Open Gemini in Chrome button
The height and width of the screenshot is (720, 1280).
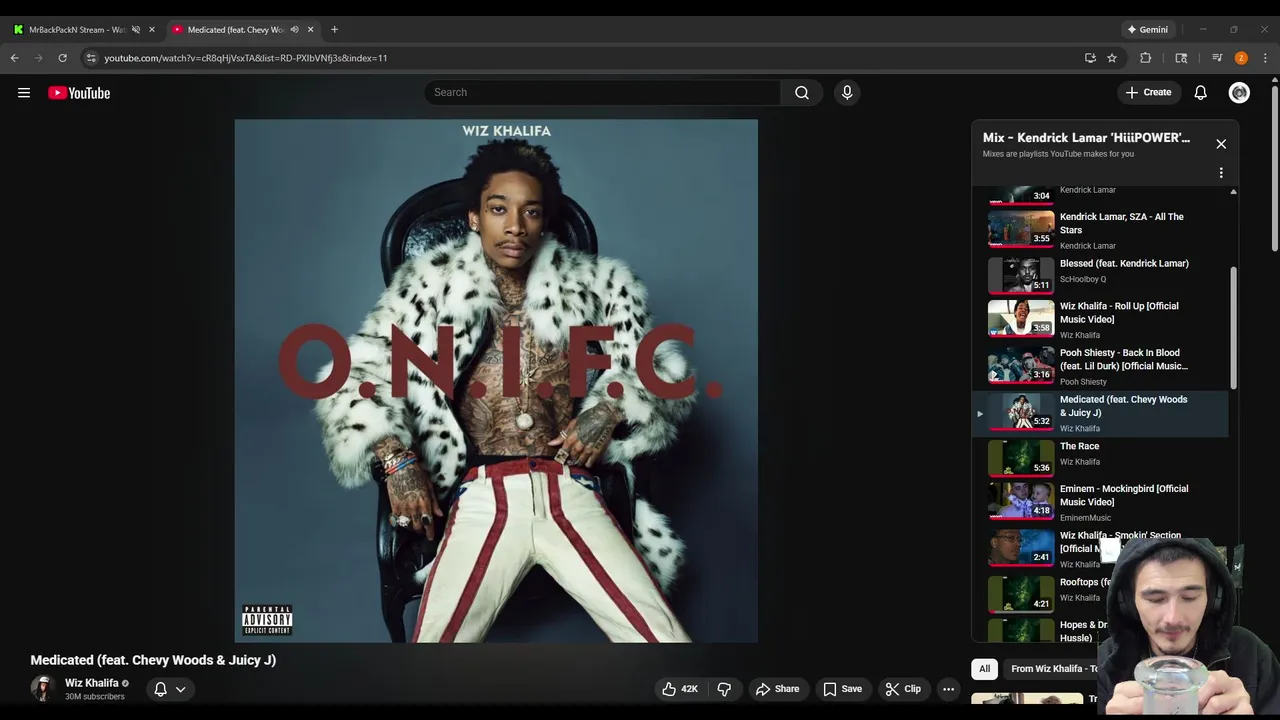tap(1148, 29)
